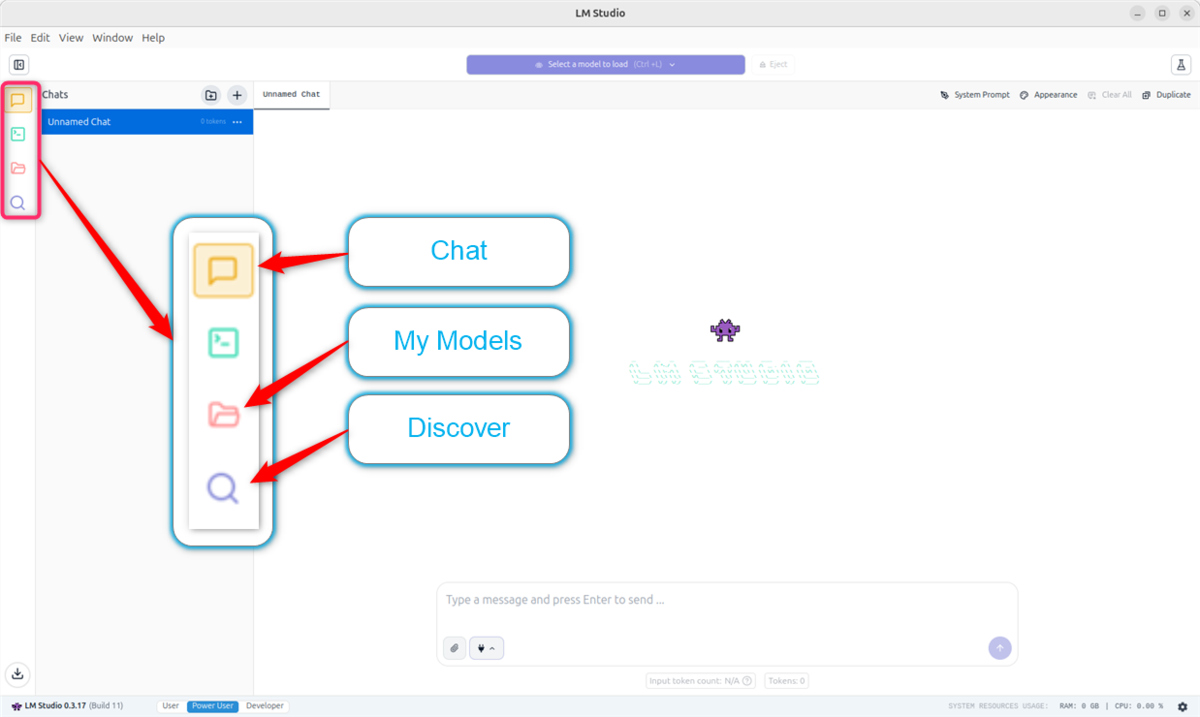Click the LM Studio 0.3.17 version label
The width and height of the screenshot is (1200, 717).
click(x=67, y=706)
